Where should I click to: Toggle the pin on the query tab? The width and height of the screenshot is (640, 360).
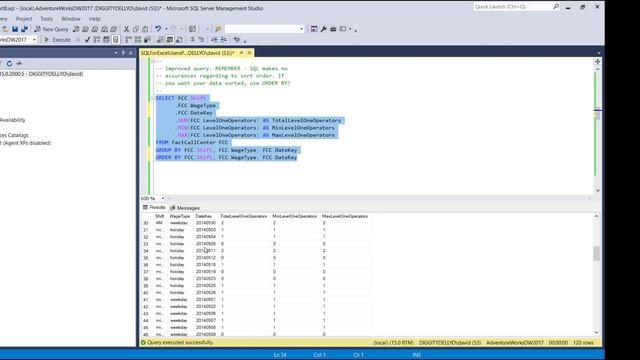pyautogui.click(x=242, y=53)
